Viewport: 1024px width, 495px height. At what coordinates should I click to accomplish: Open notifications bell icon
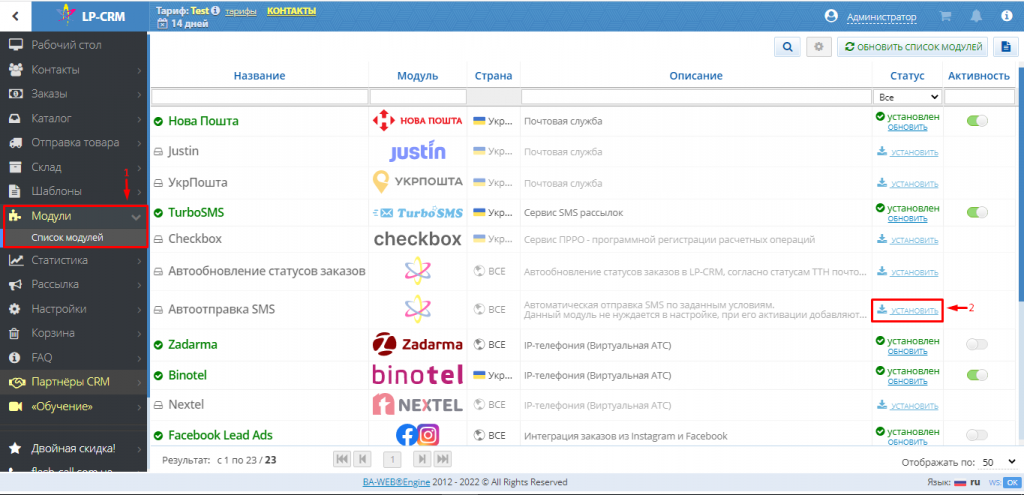click(x=976, y=17)
